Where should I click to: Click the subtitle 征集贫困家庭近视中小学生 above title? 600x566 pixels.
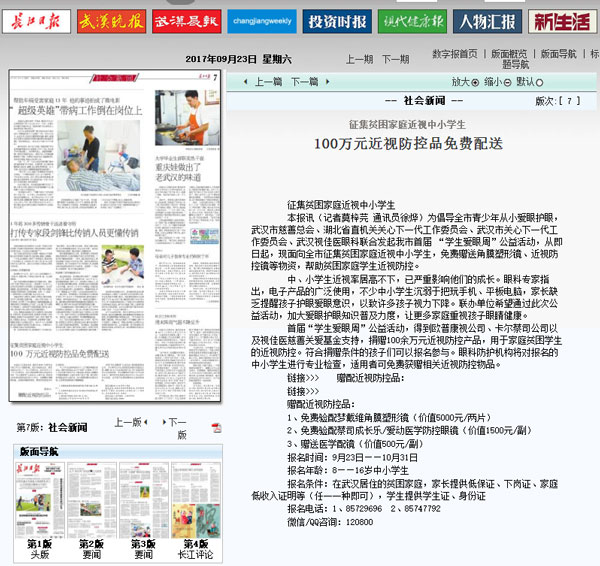click(x=407, y=124)
